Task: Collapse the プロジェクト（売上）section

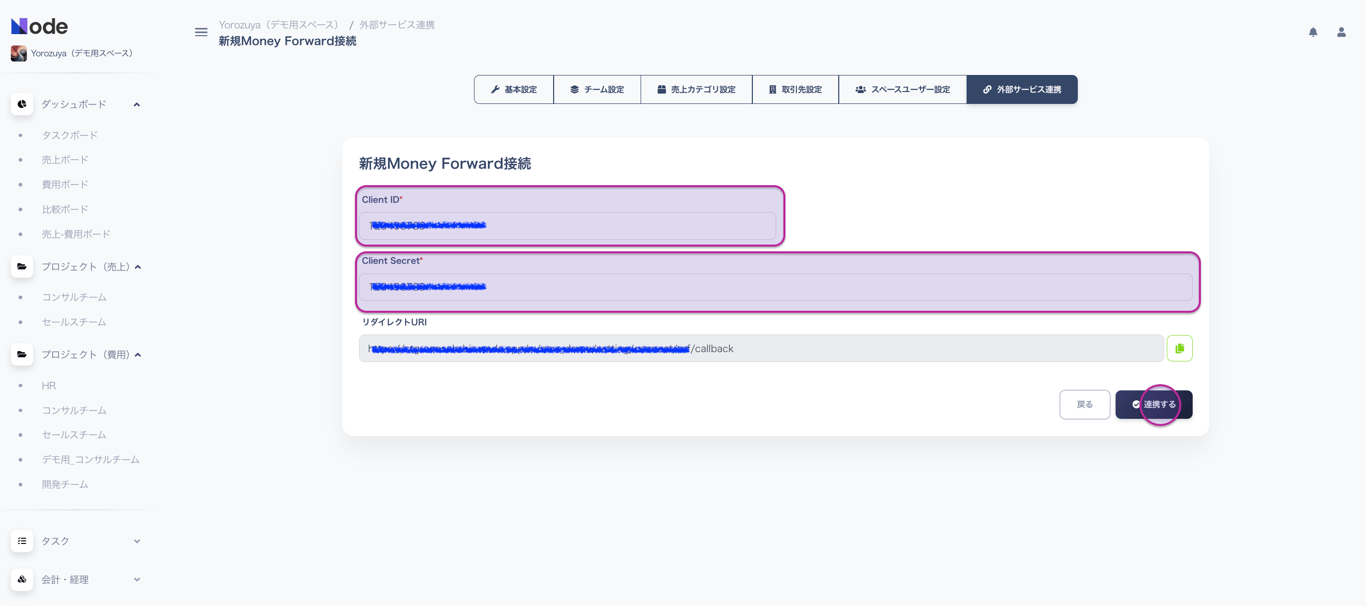Action: pyautogui.click(x=138, y=267)
